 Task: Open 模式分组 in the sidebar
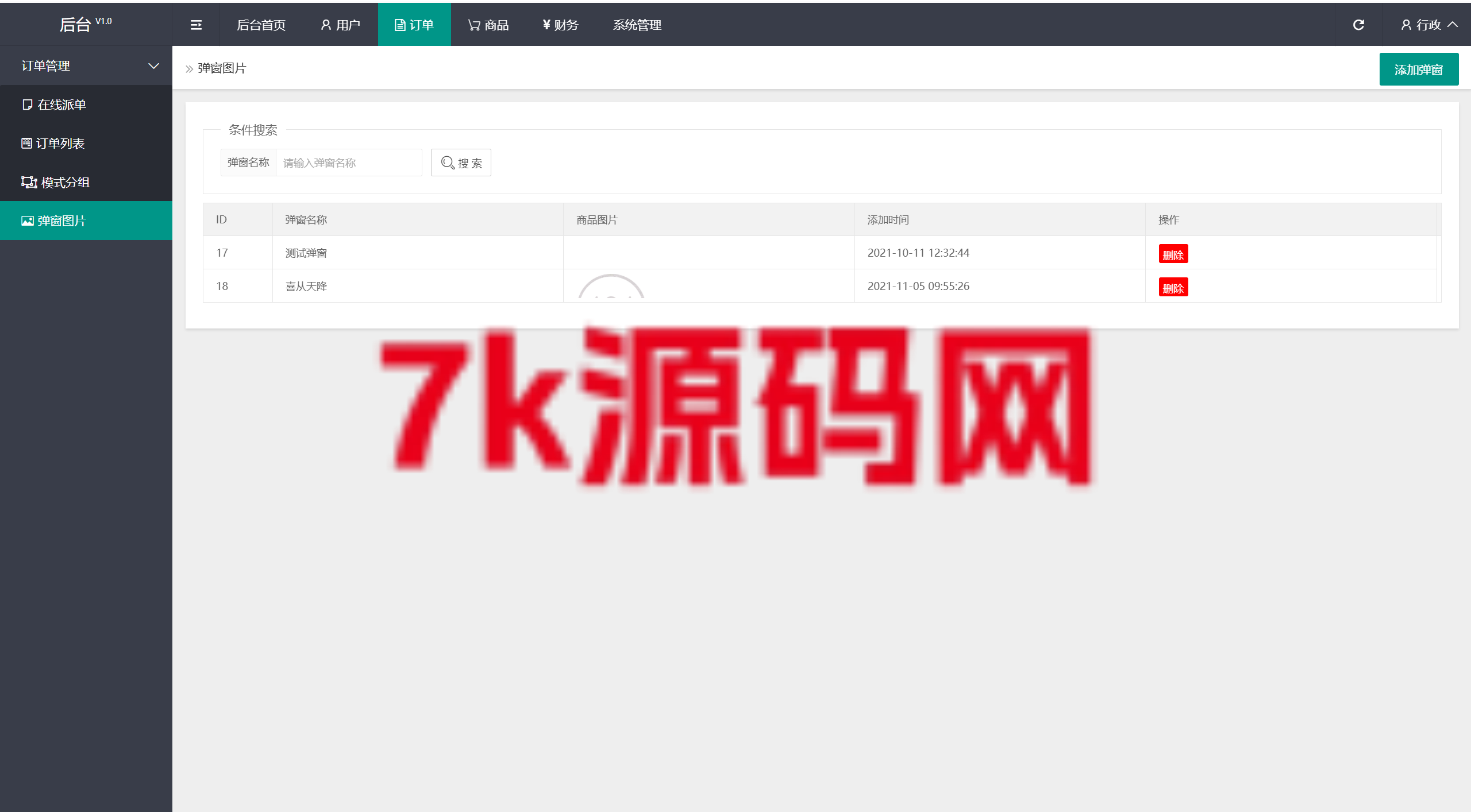[x=86, y=182]
